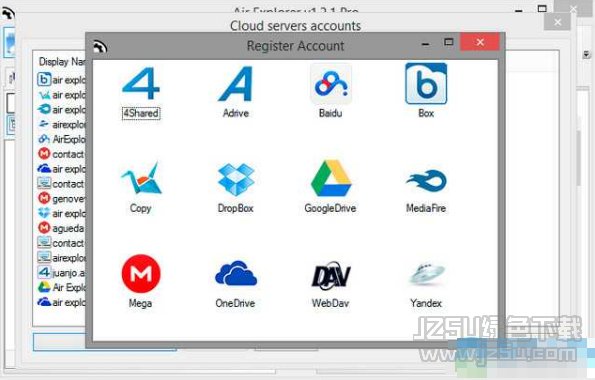Click the MediaFire text label
The height and width of the screenshot is (380, 595).
(x=426, y=208)
